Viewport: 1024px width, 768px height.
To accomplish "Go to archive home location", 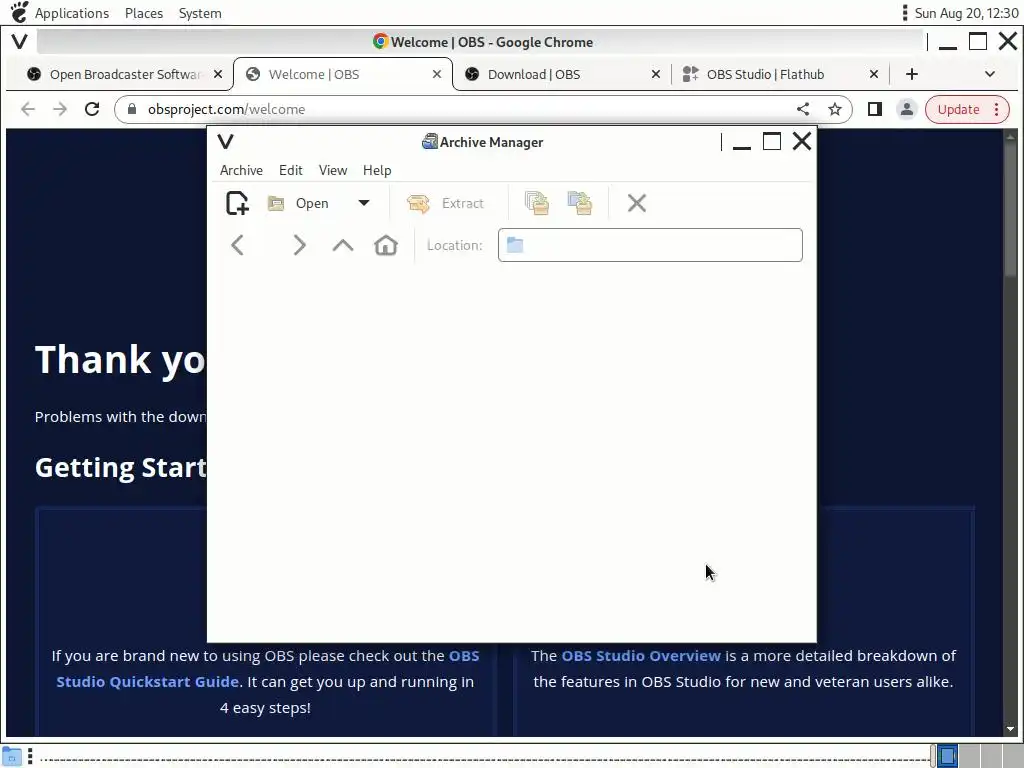I will coord(386,246).
